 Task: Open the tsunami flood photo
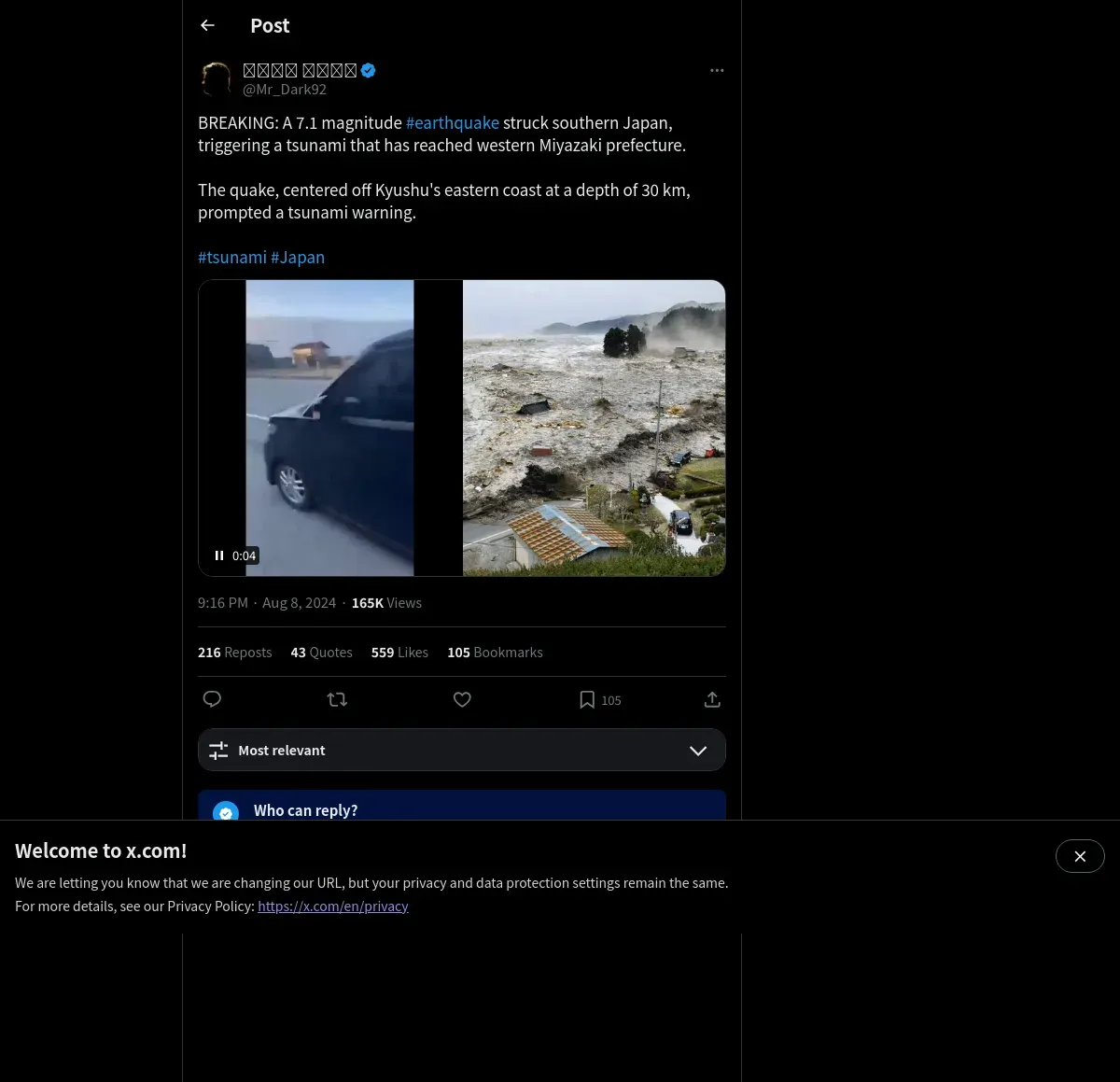click(595, 428)
